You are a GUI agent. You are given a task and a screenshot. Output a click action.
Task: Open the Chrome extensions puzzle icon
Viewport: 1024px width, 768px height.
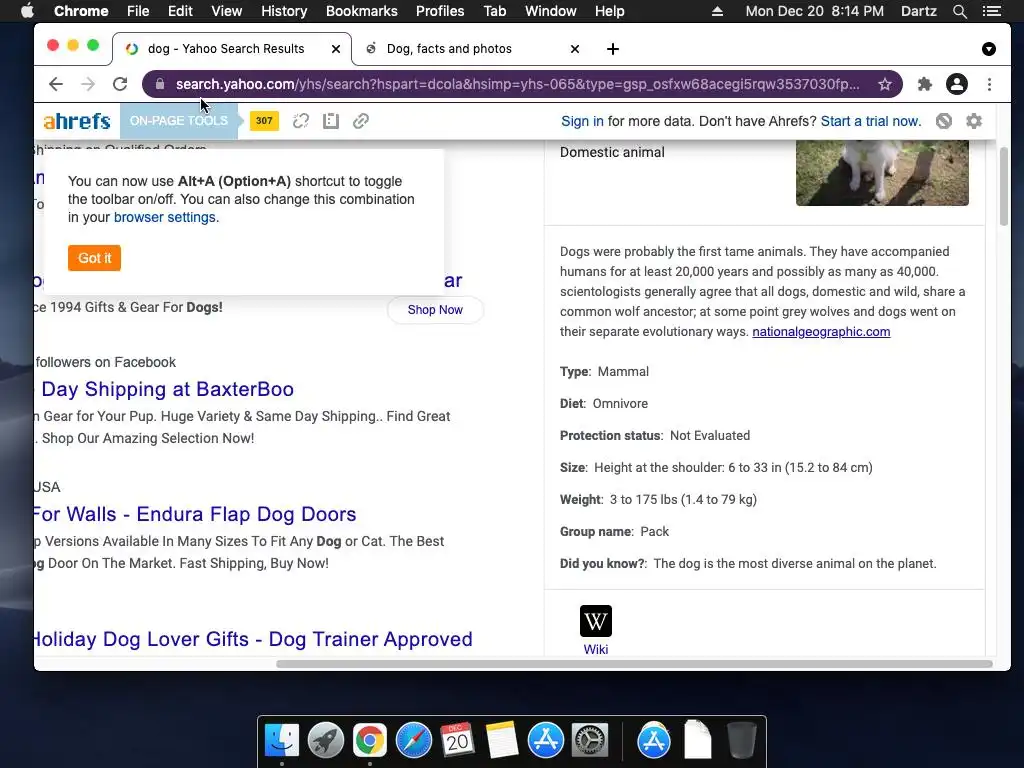925,84
